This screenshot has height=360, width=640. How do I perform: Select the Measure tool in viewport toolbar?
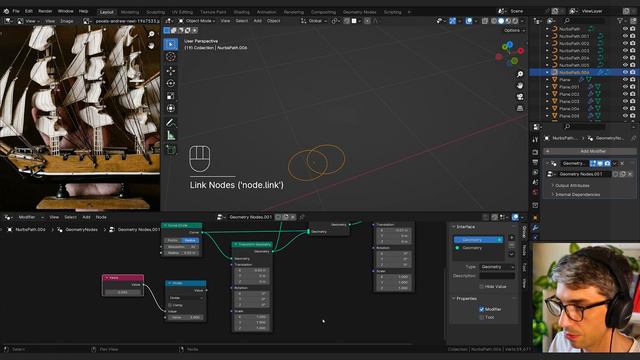pos(171,136)
